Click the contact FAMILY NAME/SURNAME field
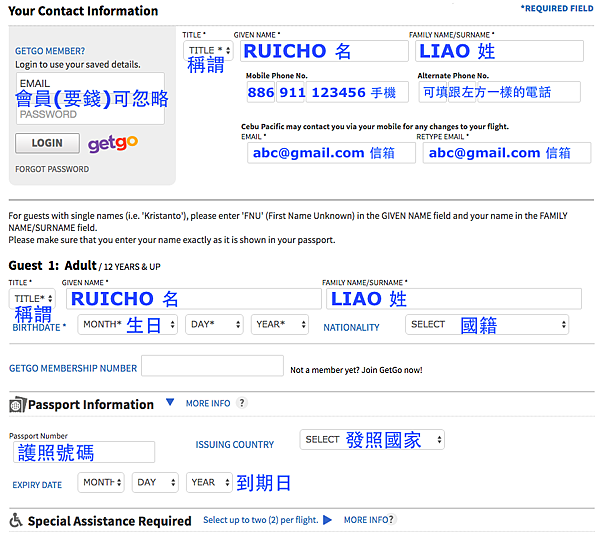 click(x=499, y=51)
